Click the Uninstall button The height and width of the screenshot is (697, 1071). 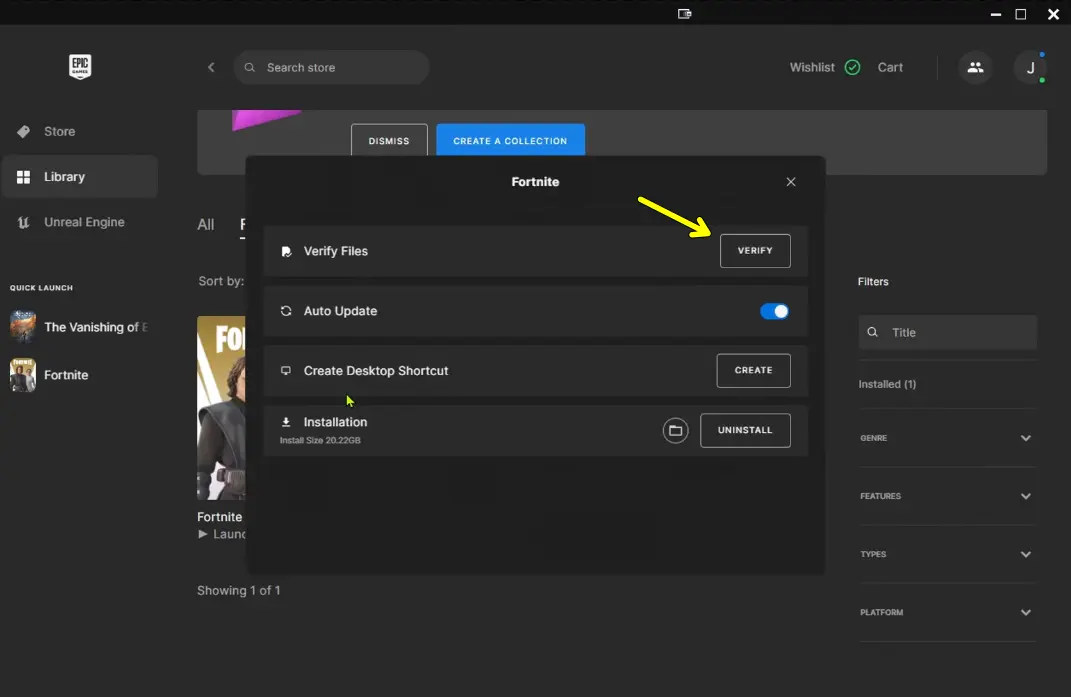(745, 430)
